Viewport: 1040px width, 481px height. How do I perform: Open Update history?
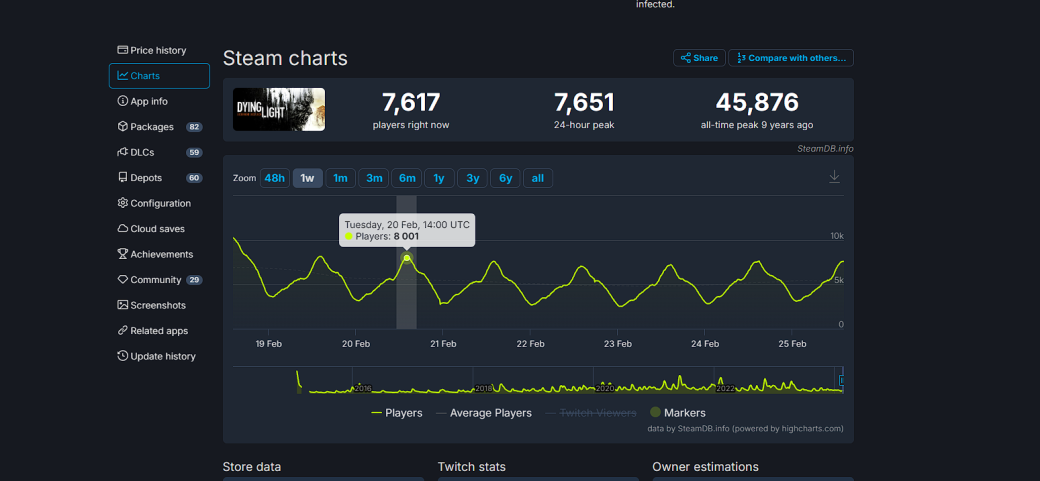pos(157,356)
